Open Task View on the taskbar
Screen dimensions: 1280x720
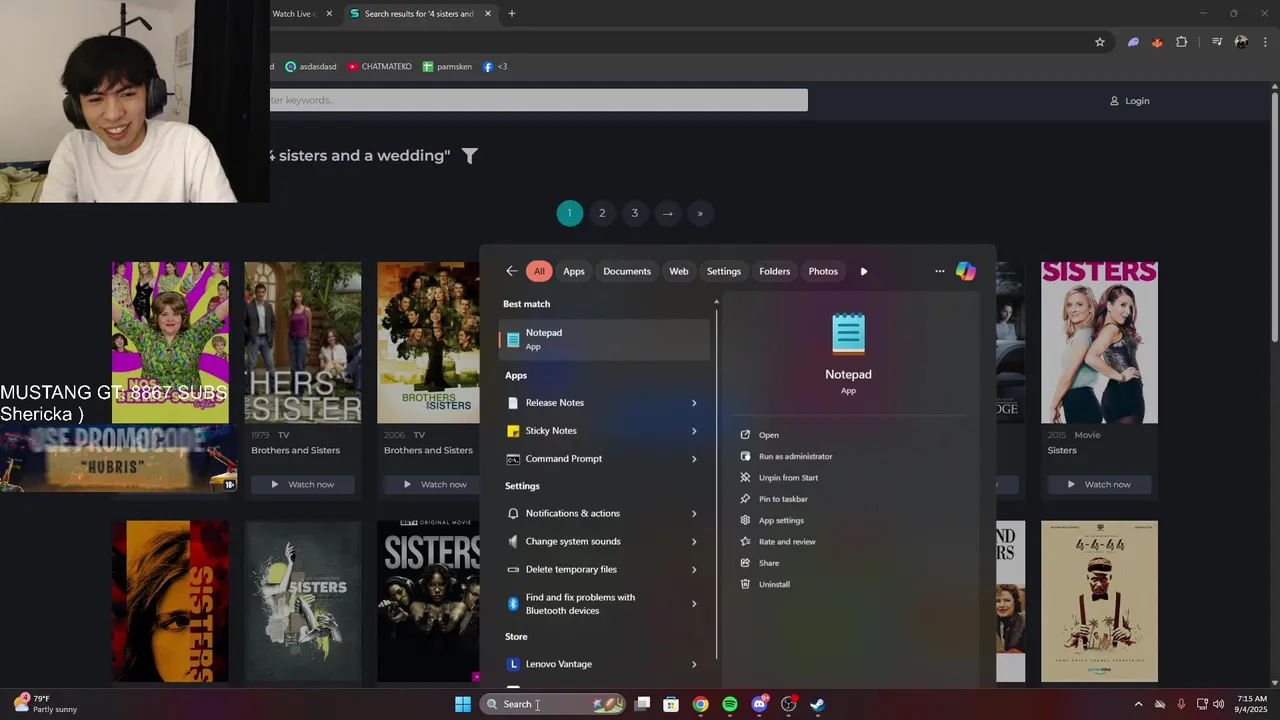642,704
